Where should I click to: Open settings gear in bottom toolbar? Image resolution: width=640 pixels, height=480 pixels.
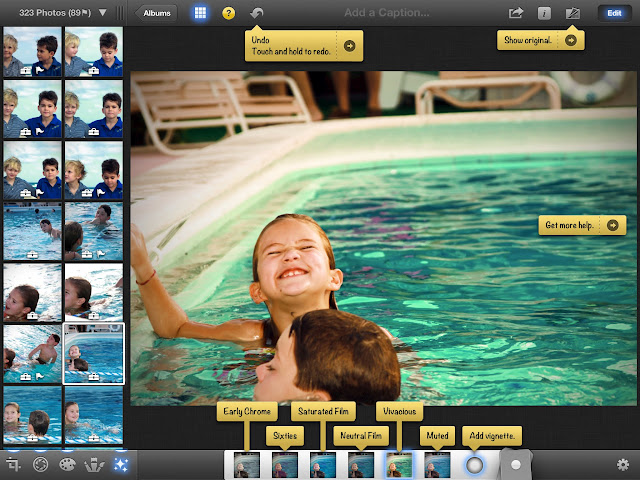point(623,465)
